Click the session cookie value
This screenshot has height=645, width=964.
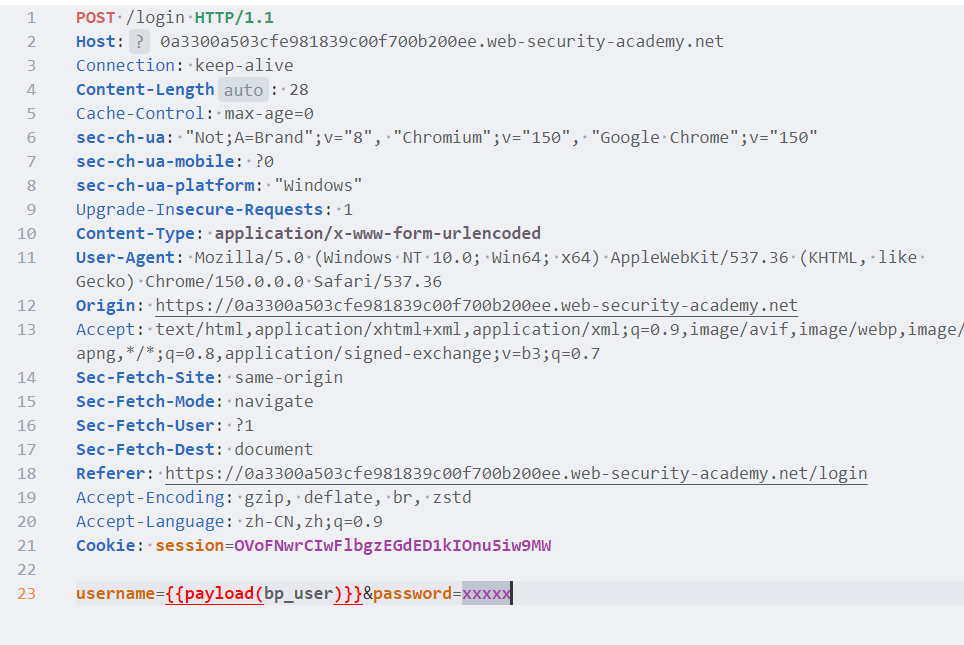[x=393, y=545]
